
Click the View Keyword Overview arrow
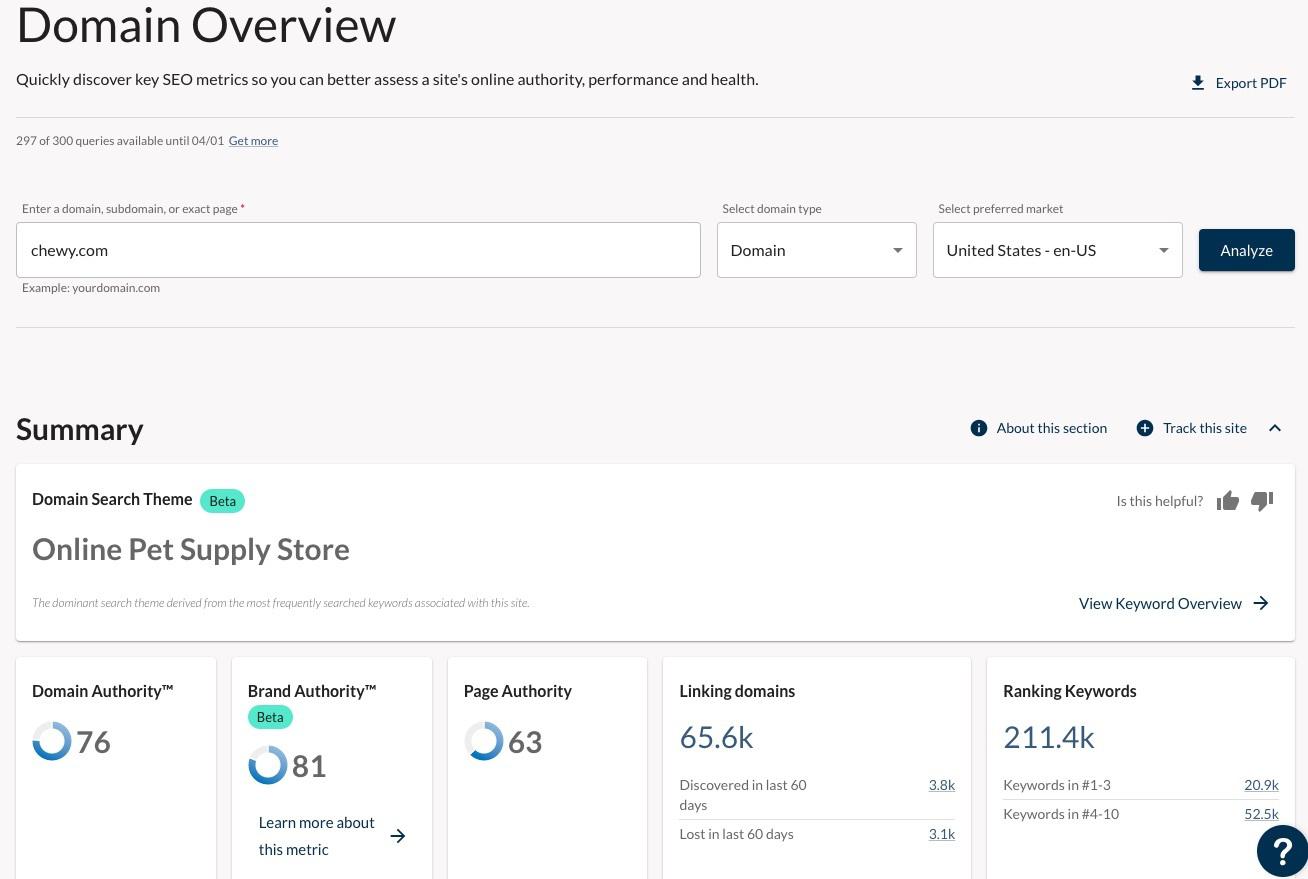[x=1261, y=603]
